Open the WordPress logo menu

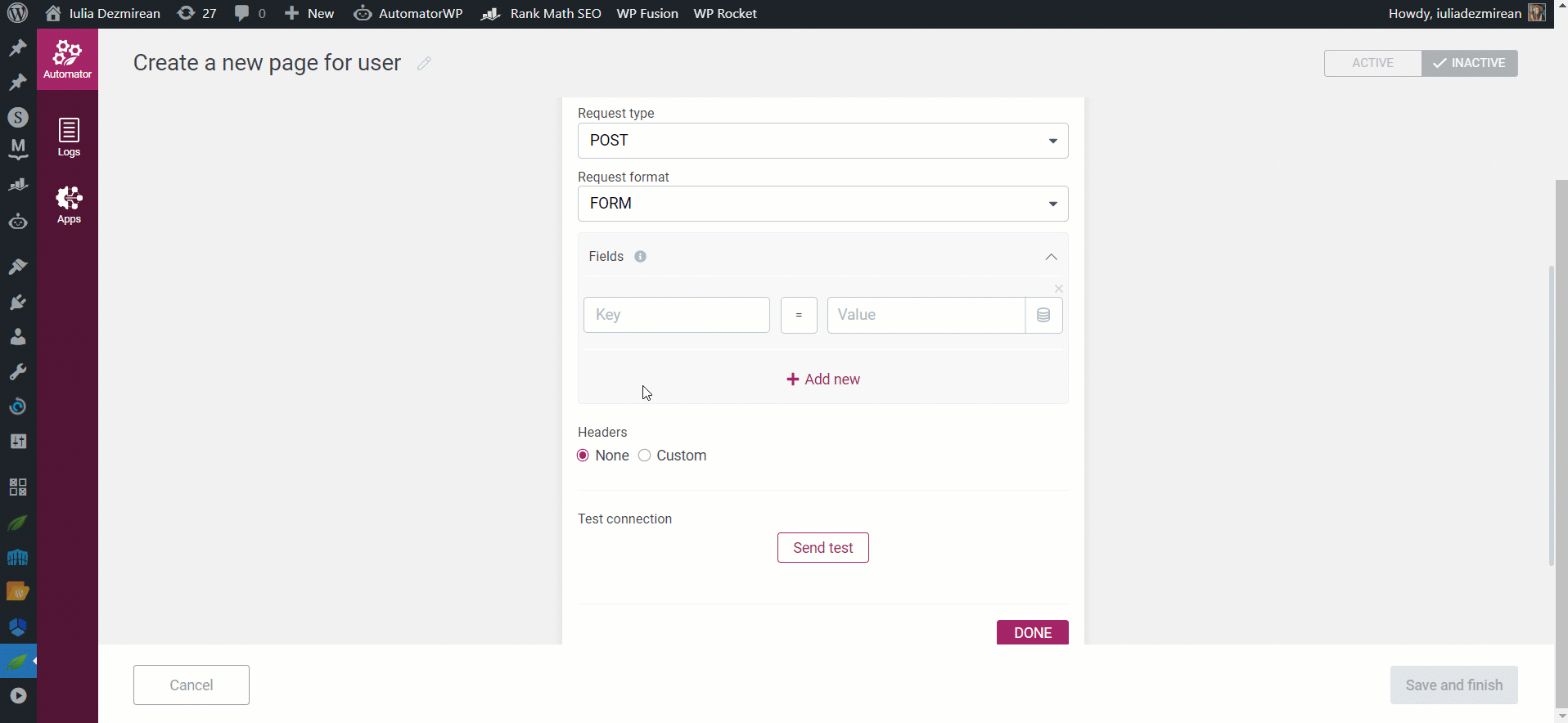click(x=17, y=13)
